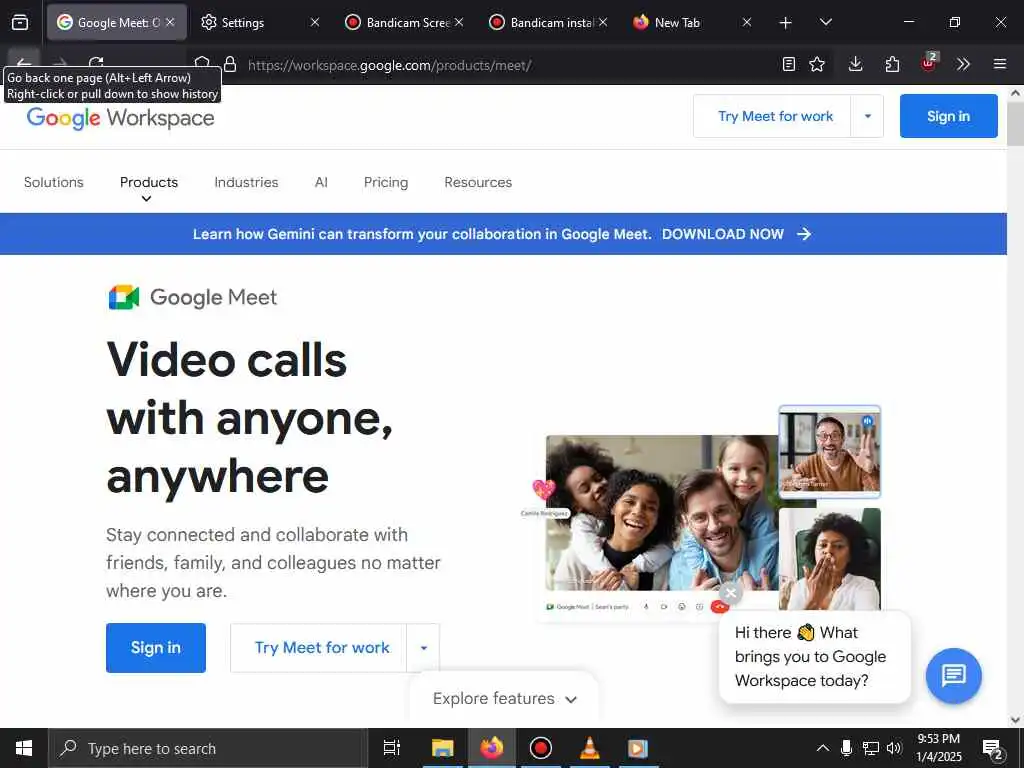The image size is (1024, 768).
Task: Switch to the New Tab tab
Action: click(686, 23)
